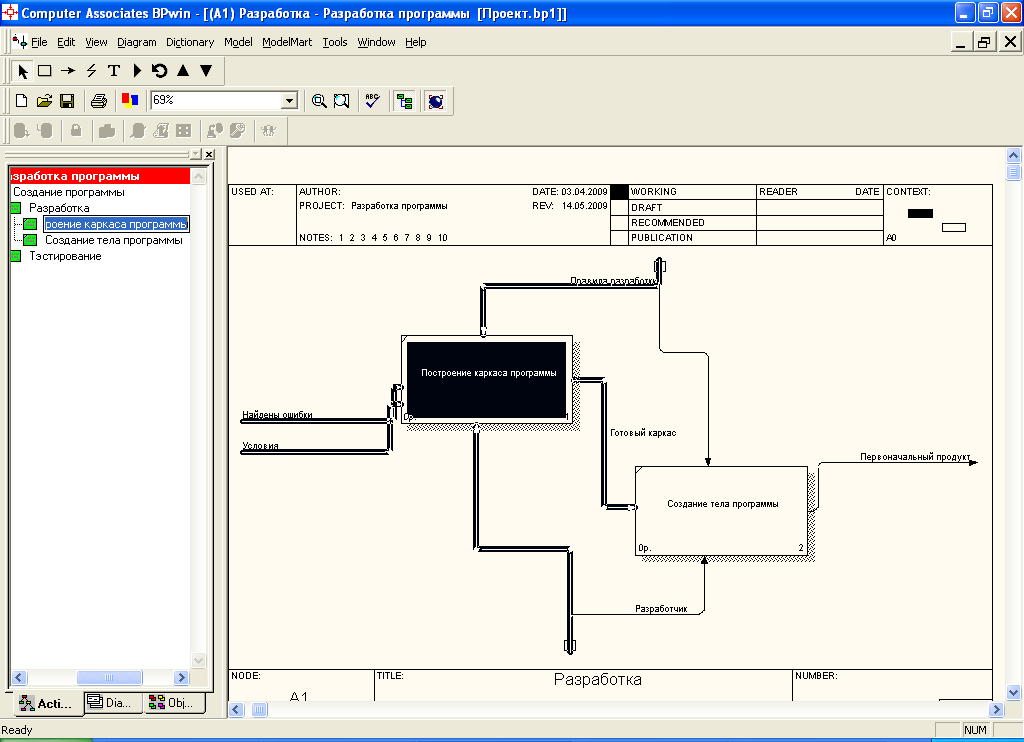Switch to the Diagrams explorer tab
The width and height of the screenshot is (1024, 742).
click(110, 703)
